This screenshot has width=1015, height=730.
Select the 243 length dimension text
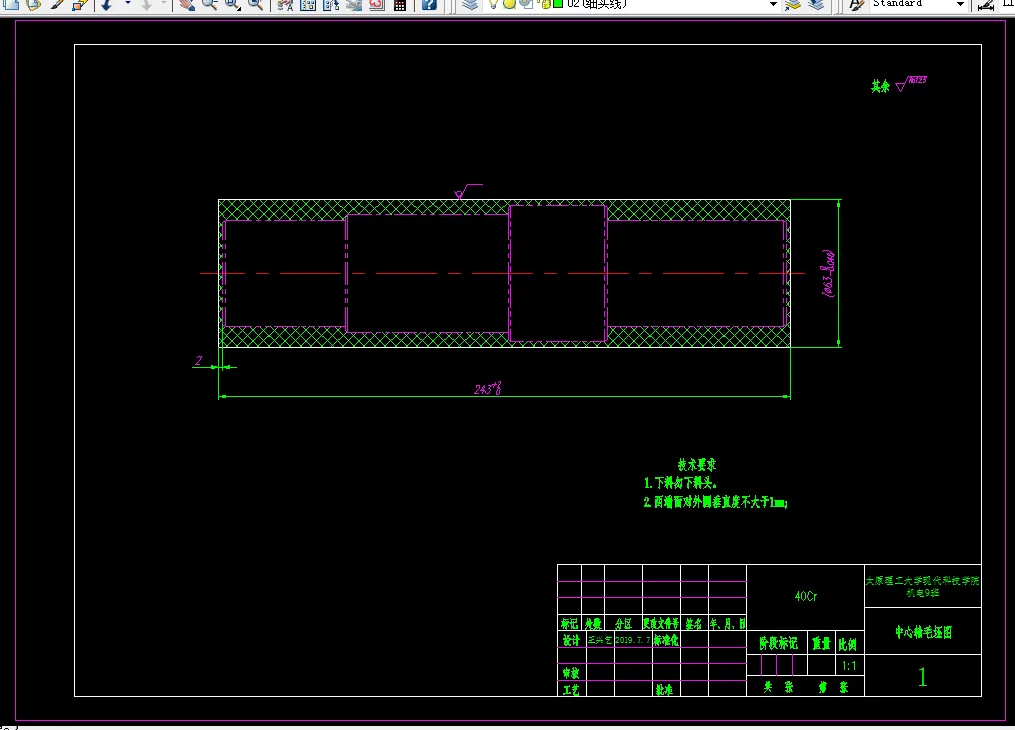coord(487,388)
